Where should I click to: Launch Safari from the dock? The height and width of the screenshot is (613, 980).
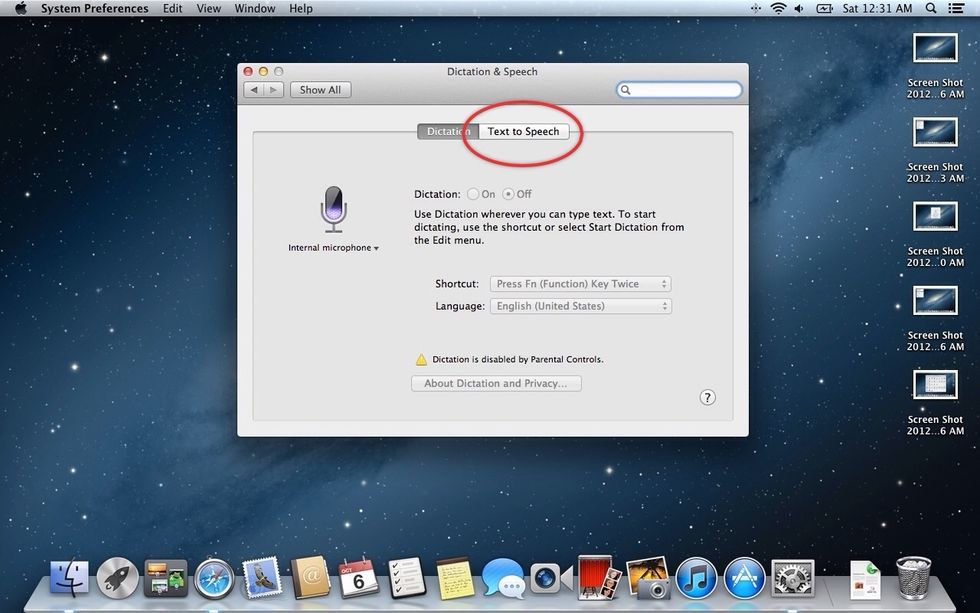click(x=214, y=577)
